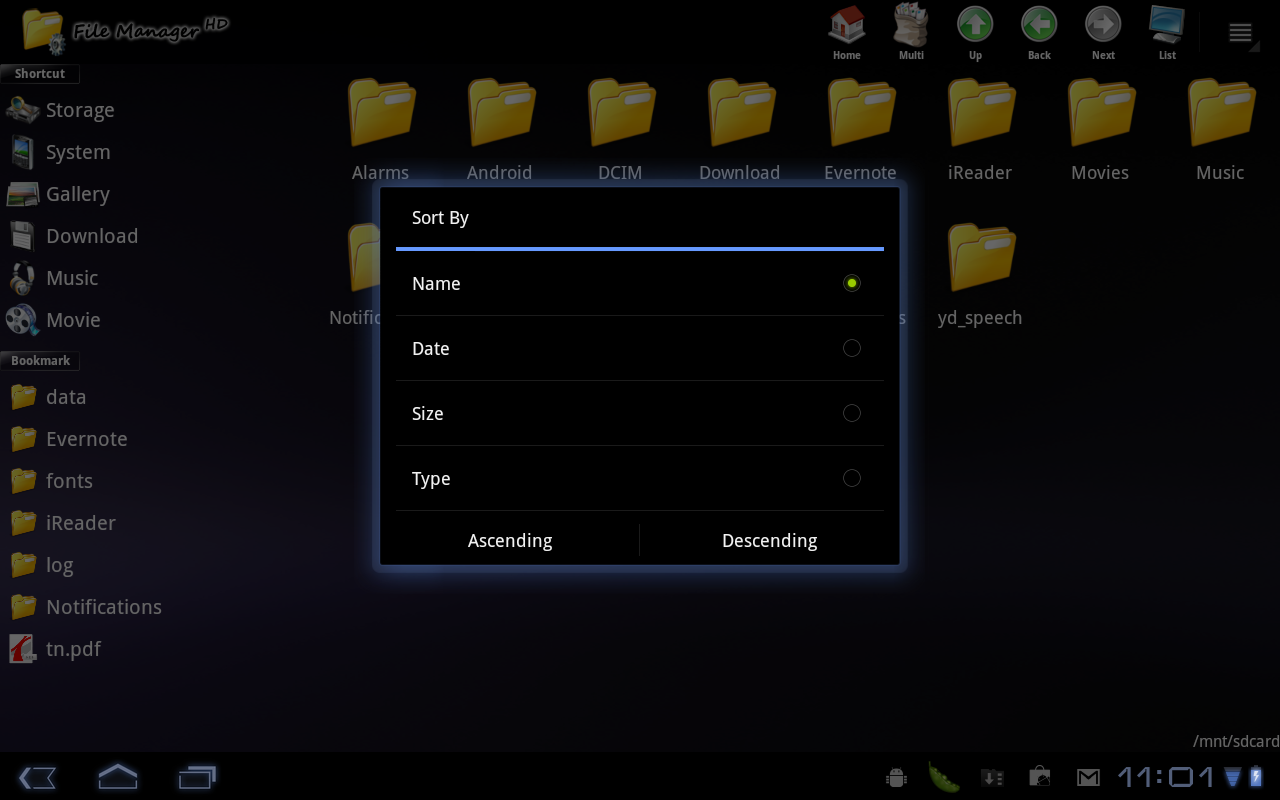The width and height of the screenshot is (1280, 800).
Task: Open the downloads icon in the status bar
Action: tap(992, 776)
